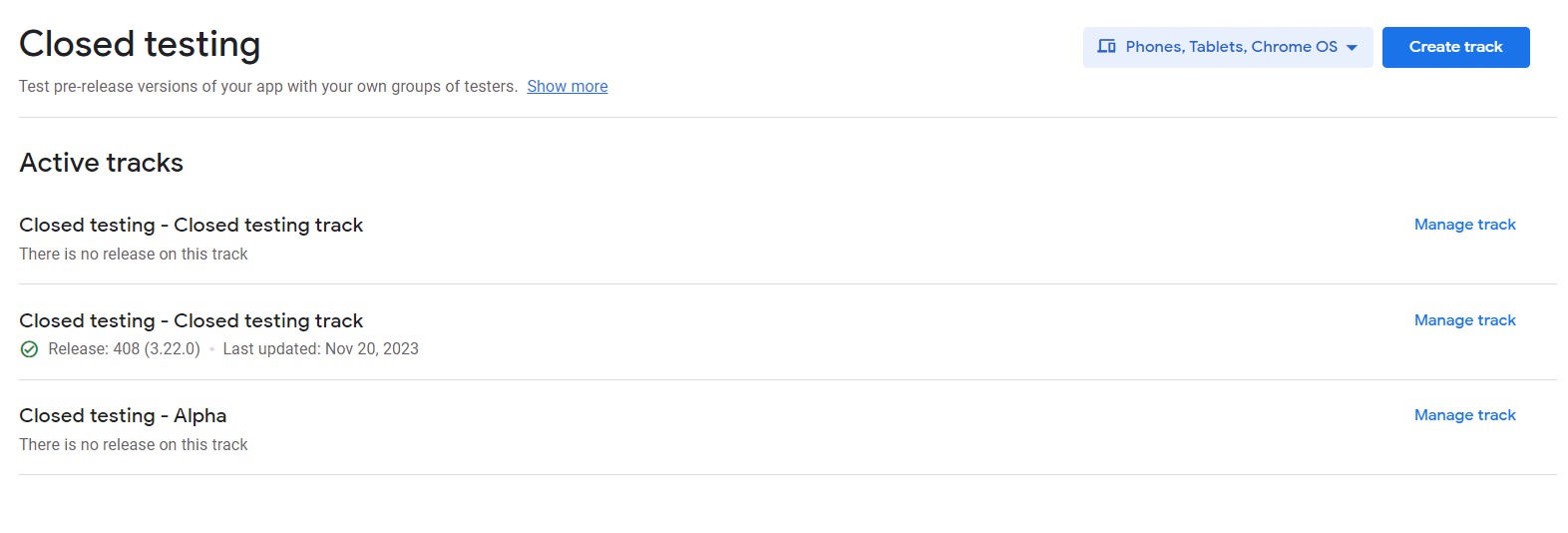This screenshot has width=1568, height=533.
Task: Click the no-release message under the first track
Action: click(134, 255)
